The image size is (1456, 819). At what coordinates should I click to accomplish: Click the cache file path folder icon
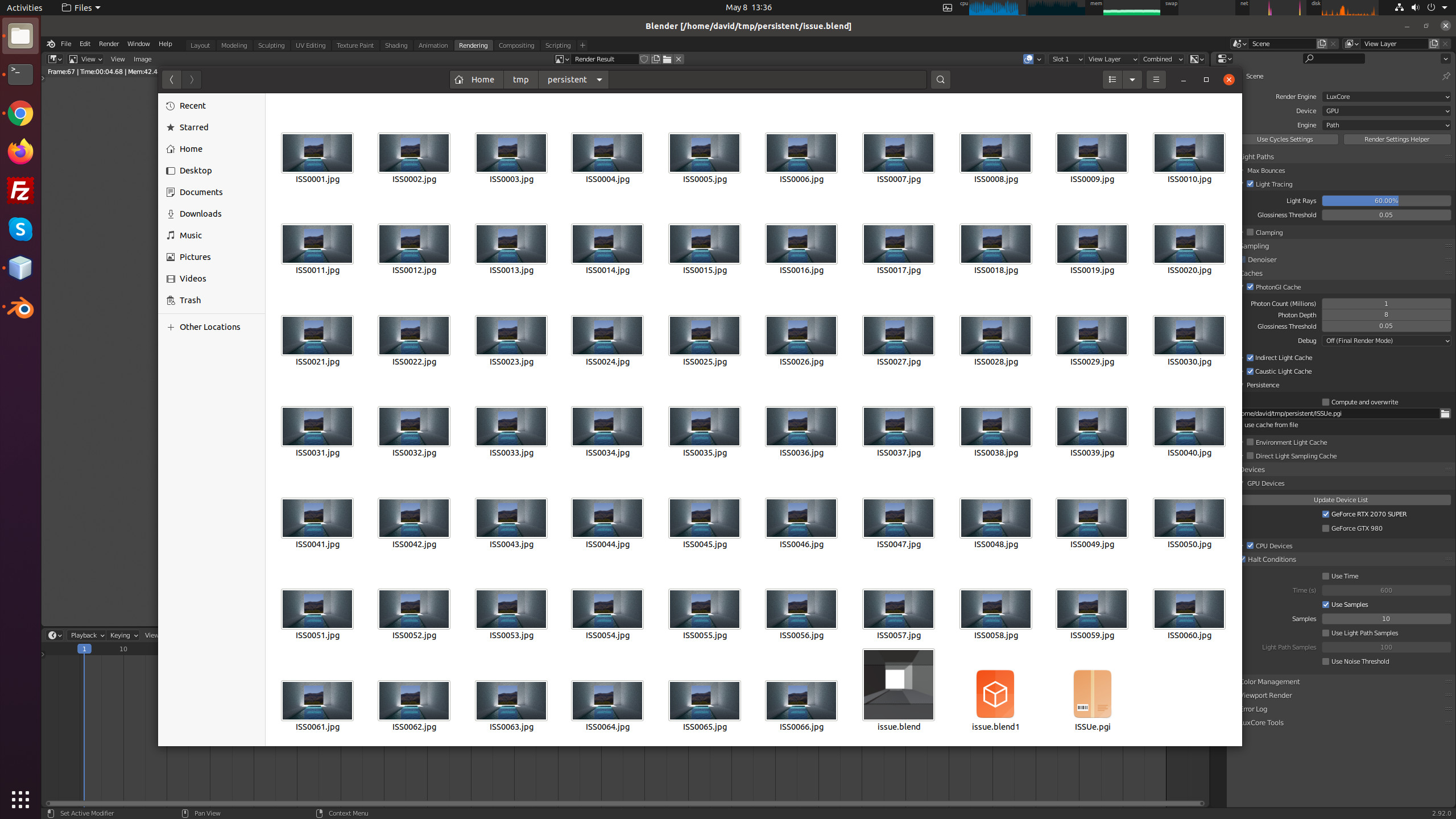click(x=1445, y=413)
